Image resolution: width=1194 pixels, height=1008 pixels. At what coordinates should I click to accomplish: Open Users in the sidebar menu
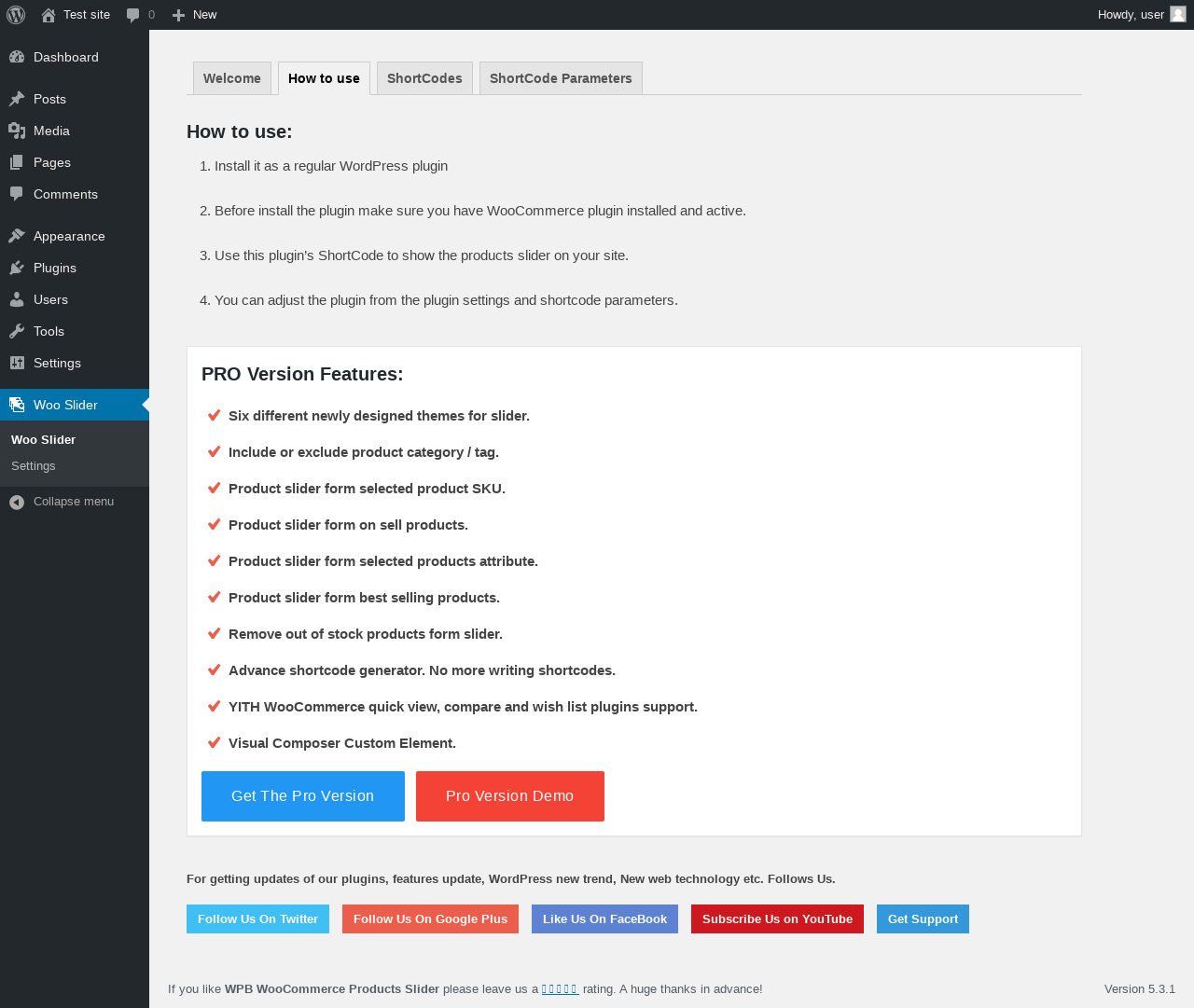[x=75, y=299]
